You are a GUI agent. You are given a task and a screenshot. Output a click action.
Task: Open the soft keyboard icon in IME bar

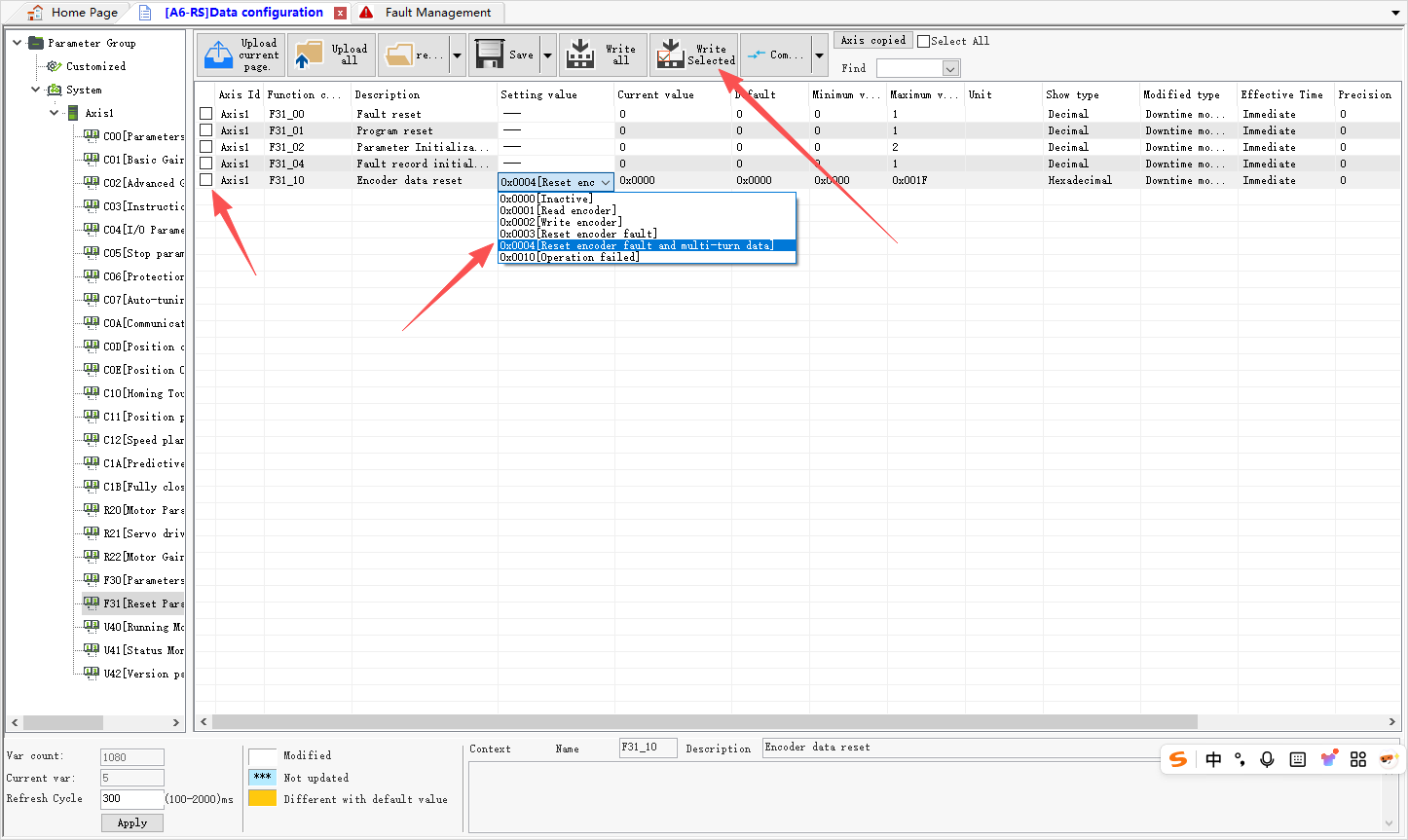pos(1298,759)
